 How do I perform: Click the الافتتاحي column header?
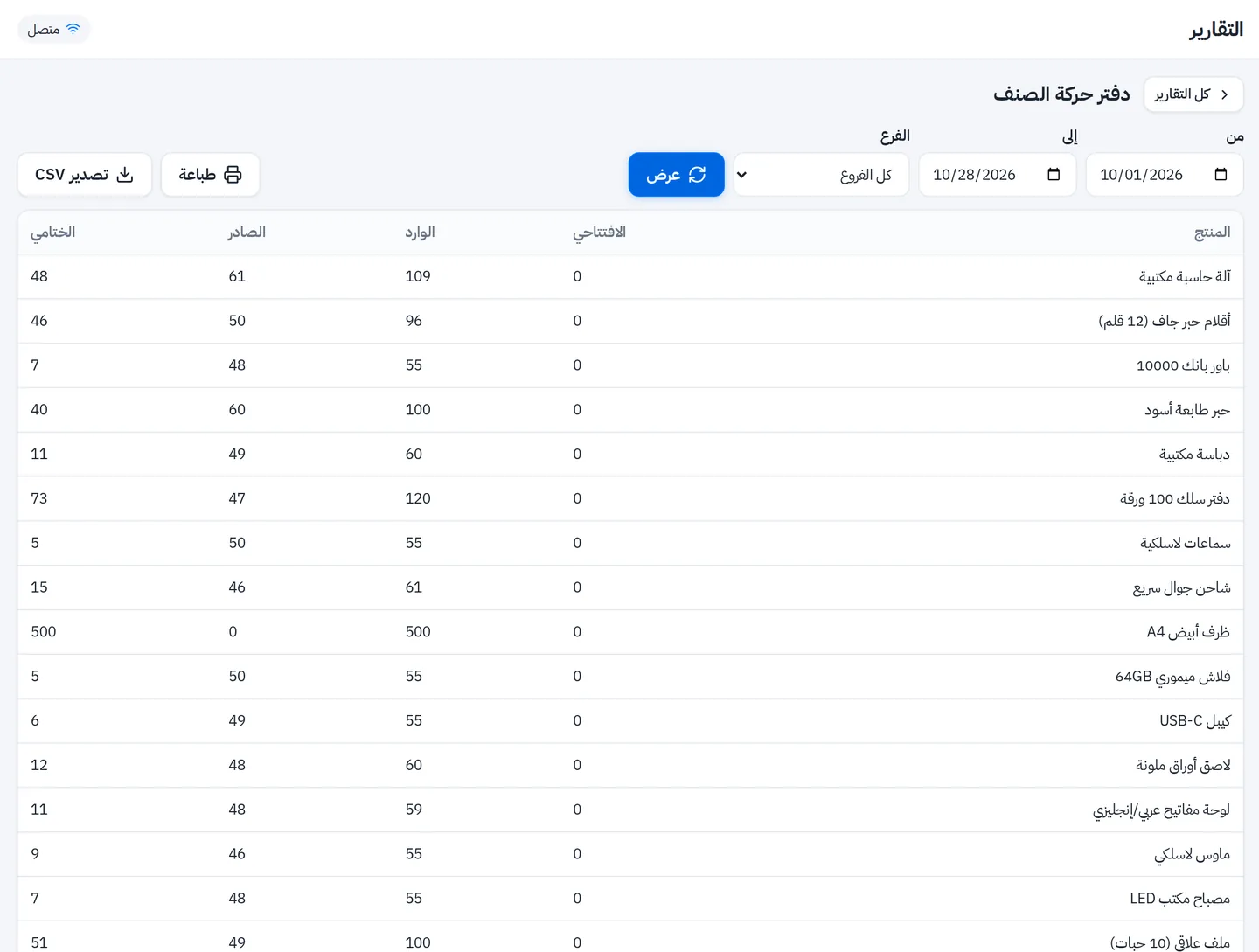point(600,233)
